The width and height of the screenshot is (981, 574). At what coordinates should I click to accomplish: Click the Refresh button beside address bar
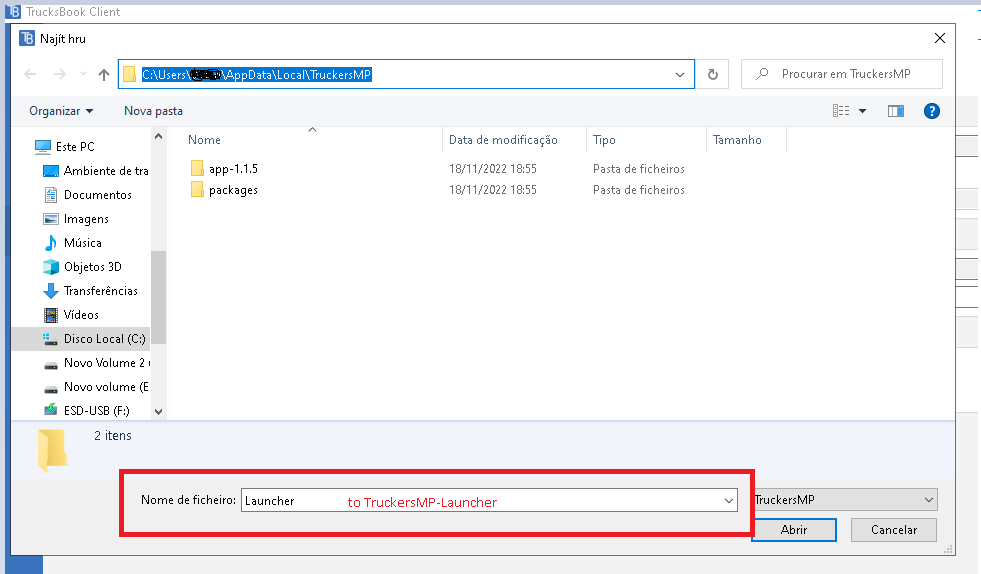tap(712, 75)
